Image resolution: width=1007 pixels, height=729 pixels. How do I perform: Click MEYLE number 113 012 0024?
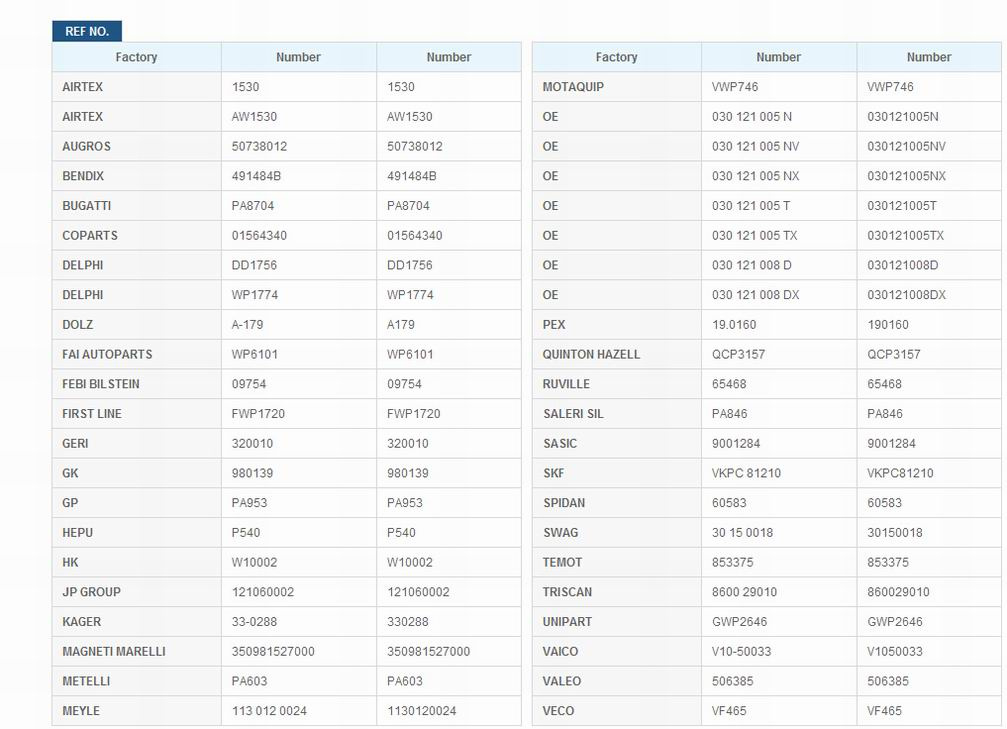pyautogui.click(x=269, y=711)
